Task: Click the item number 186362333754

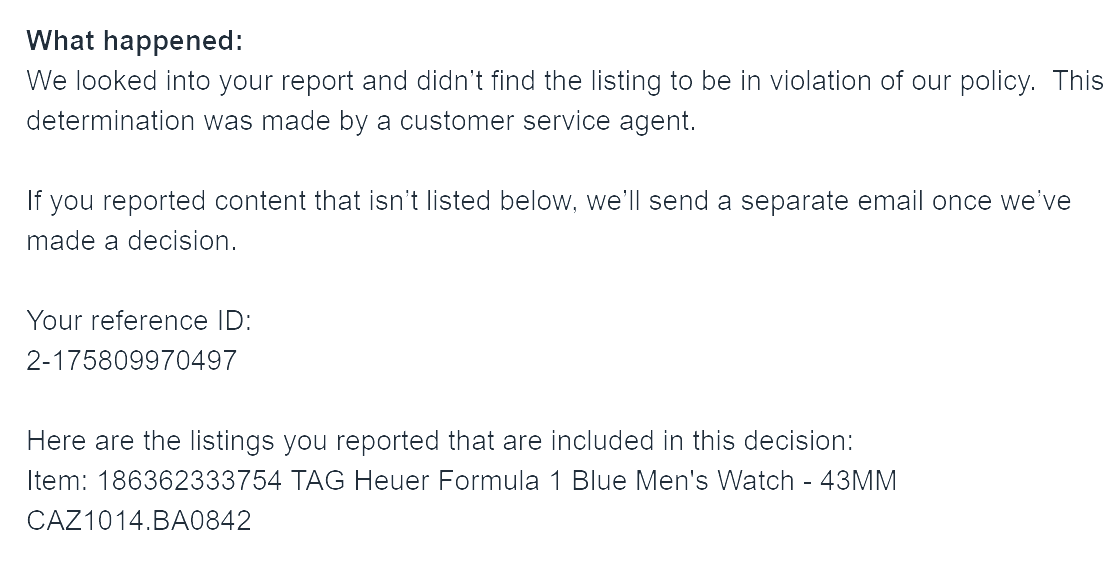Action: (x=189, y=481)
